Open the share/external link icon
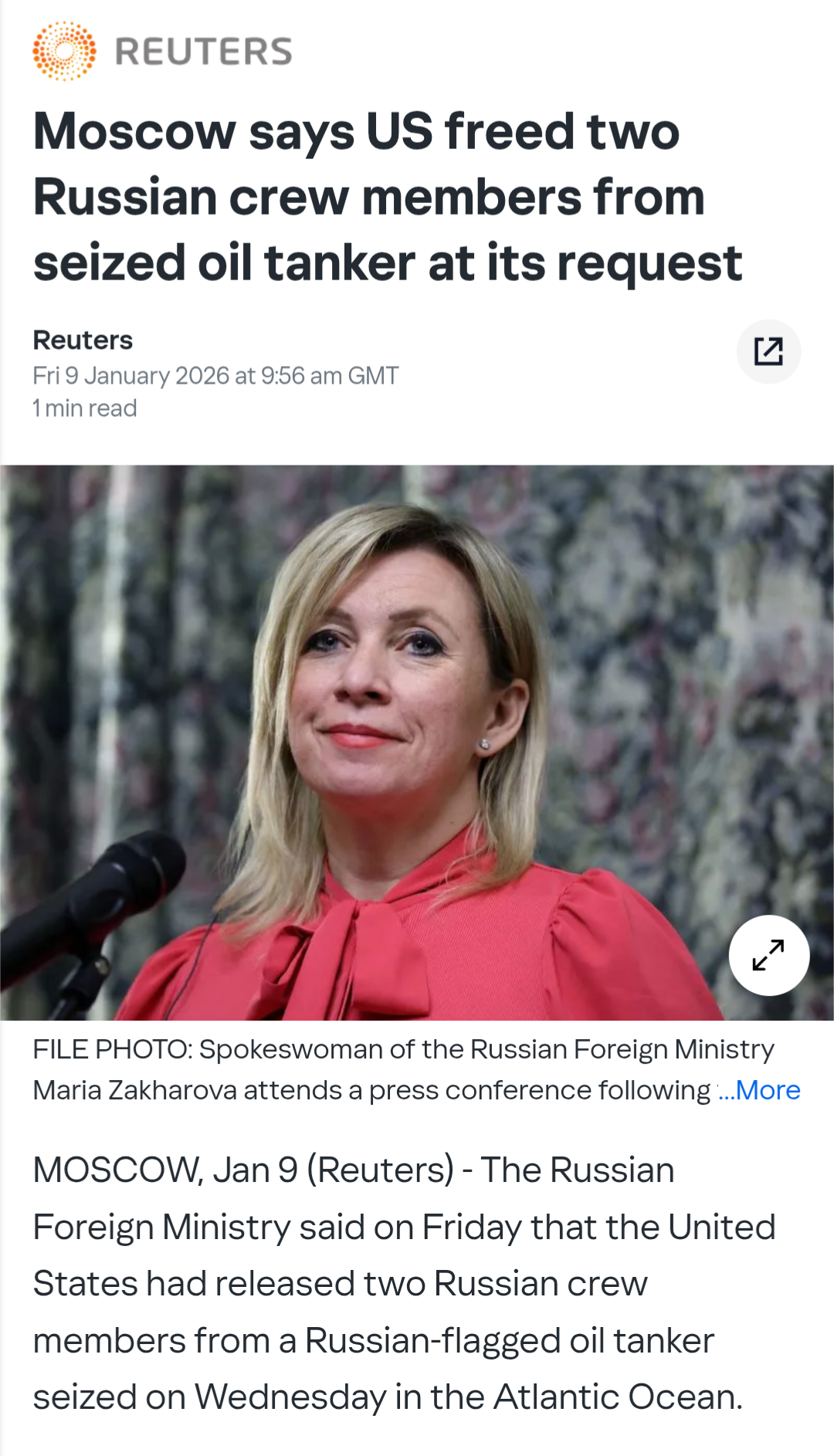 (x=768, y=352)
